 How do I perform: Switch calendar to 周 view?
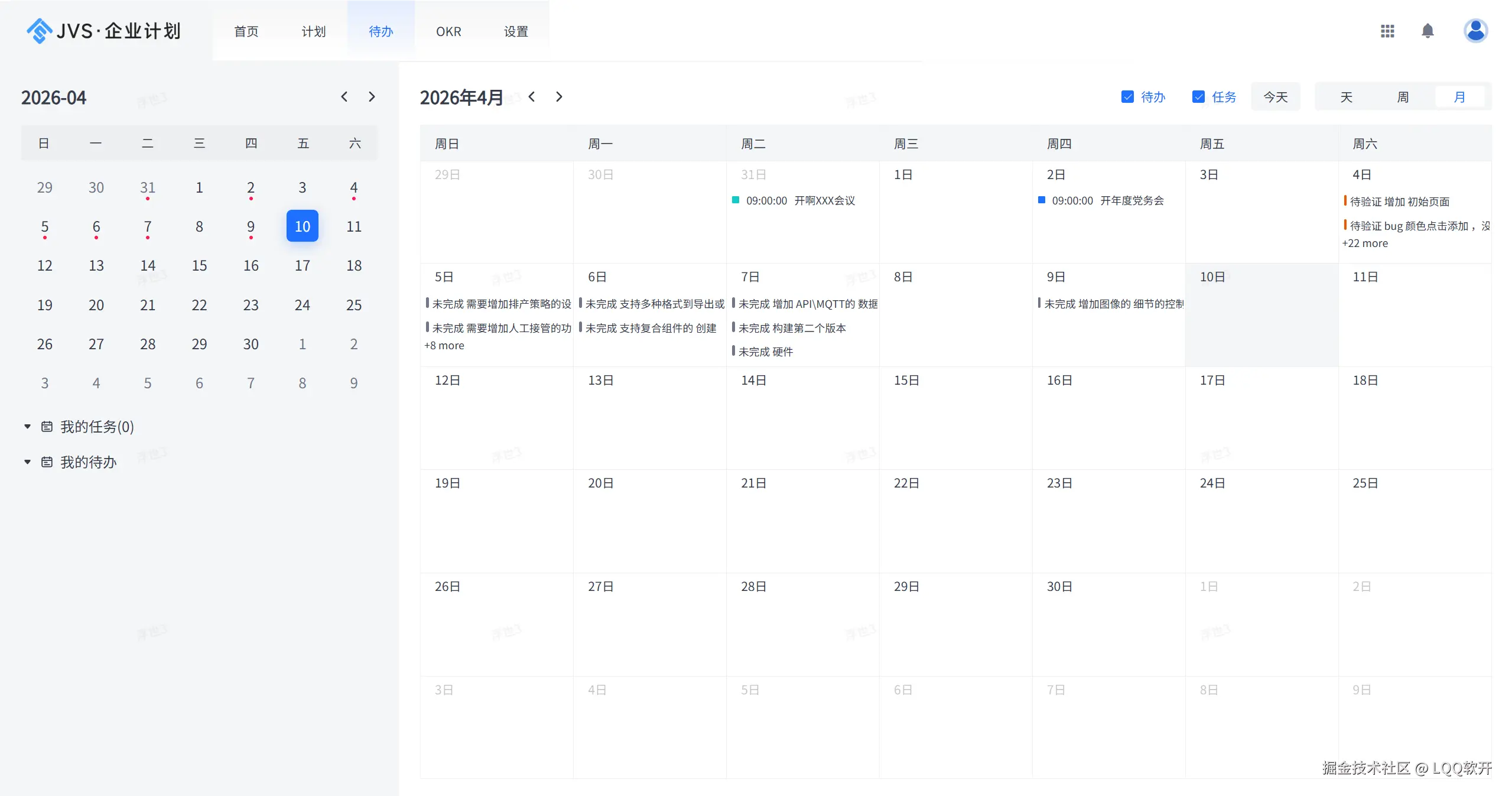pos(1403,97)
